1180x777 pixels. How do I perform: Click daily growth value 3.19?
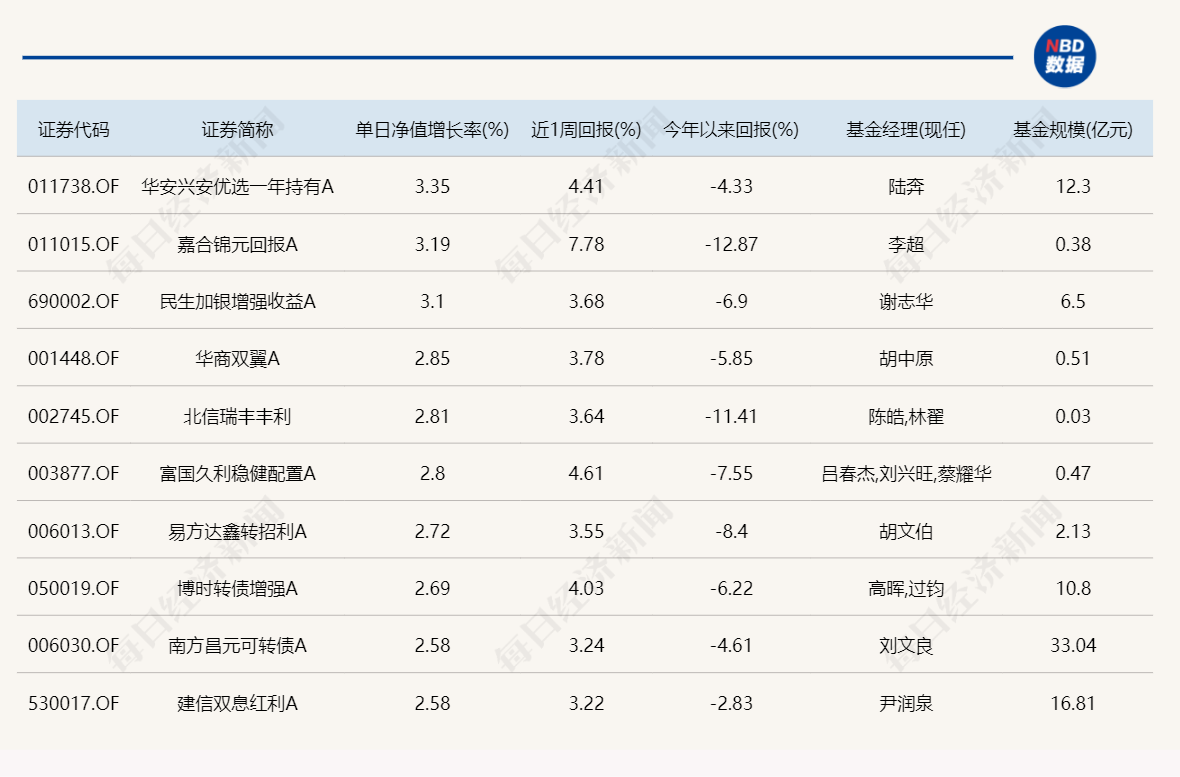pyautogui.click(x=432, y=244)
